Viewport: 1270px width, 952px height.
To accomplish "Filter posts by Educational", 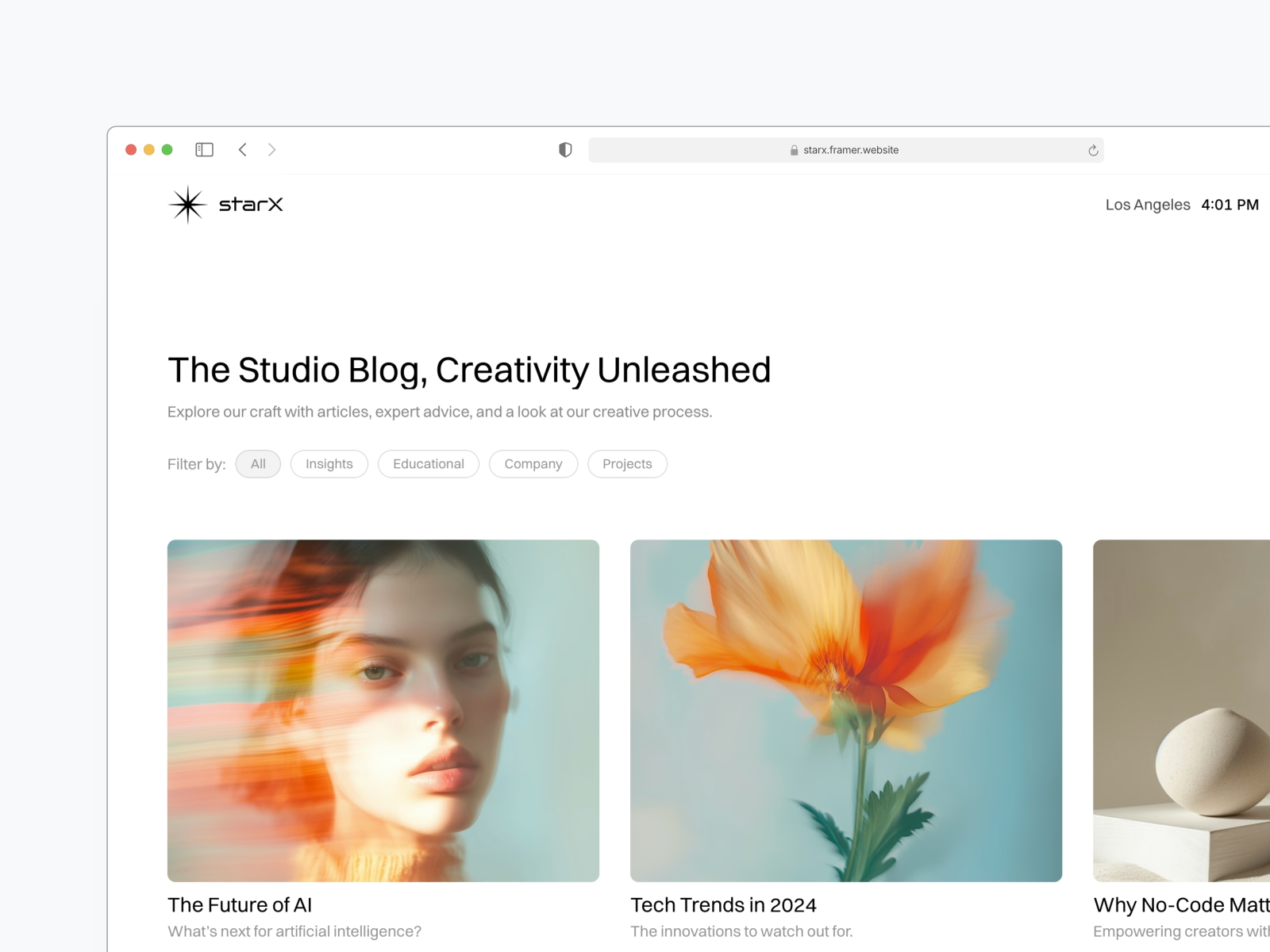I will [x=429, y=464].
